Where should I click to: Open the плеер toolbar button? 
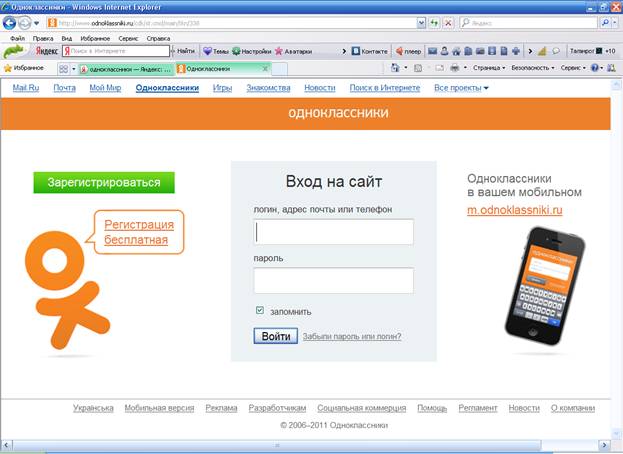tap(408, 51)
